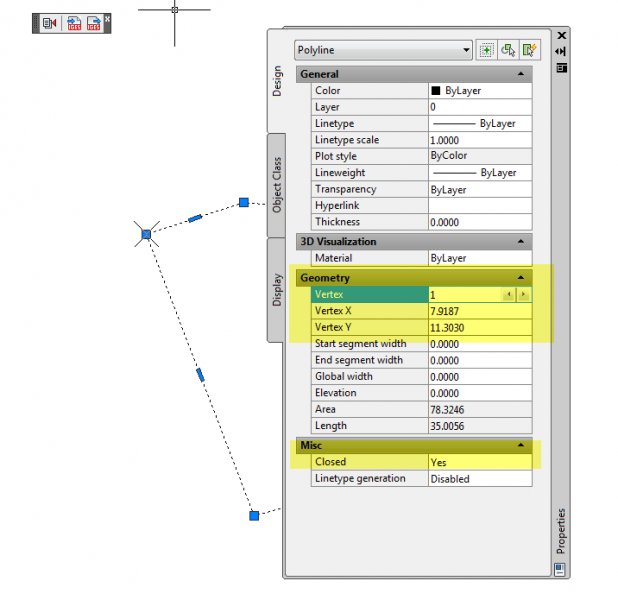
Task: Switch to the Object Class tab
Action: pos(277,185)
